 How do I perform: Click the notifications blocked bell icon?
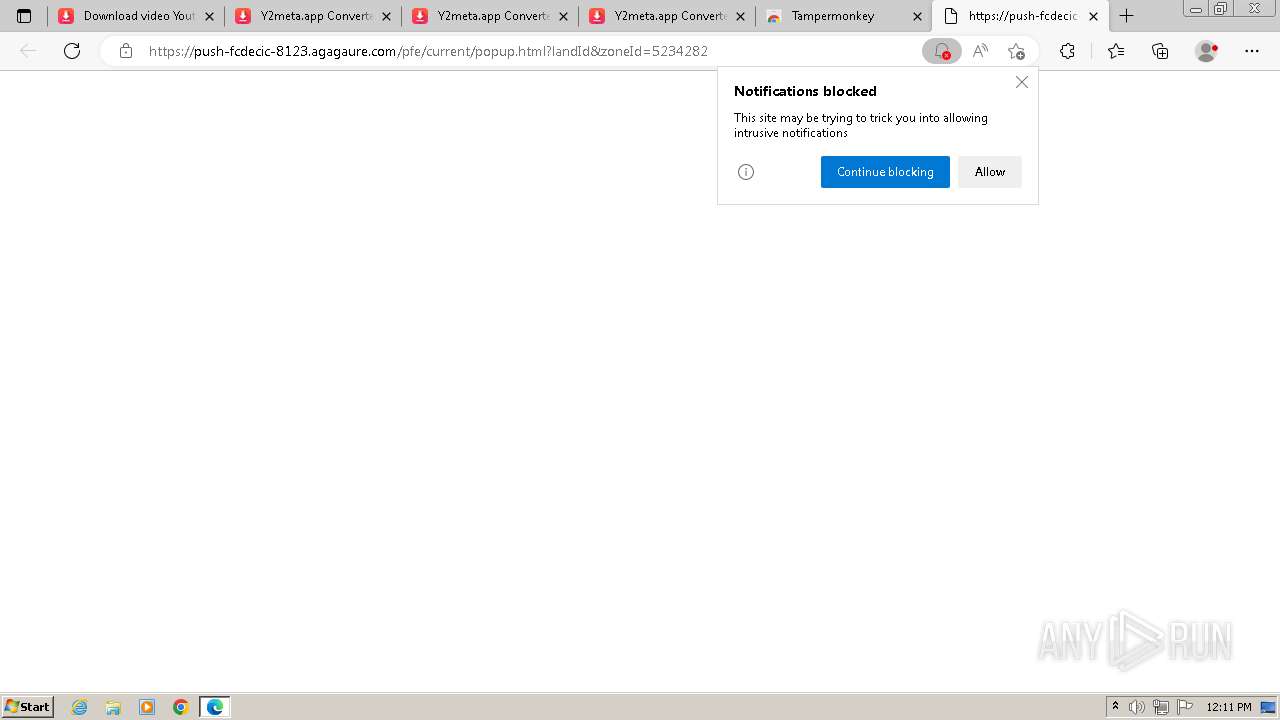point(942,51)
